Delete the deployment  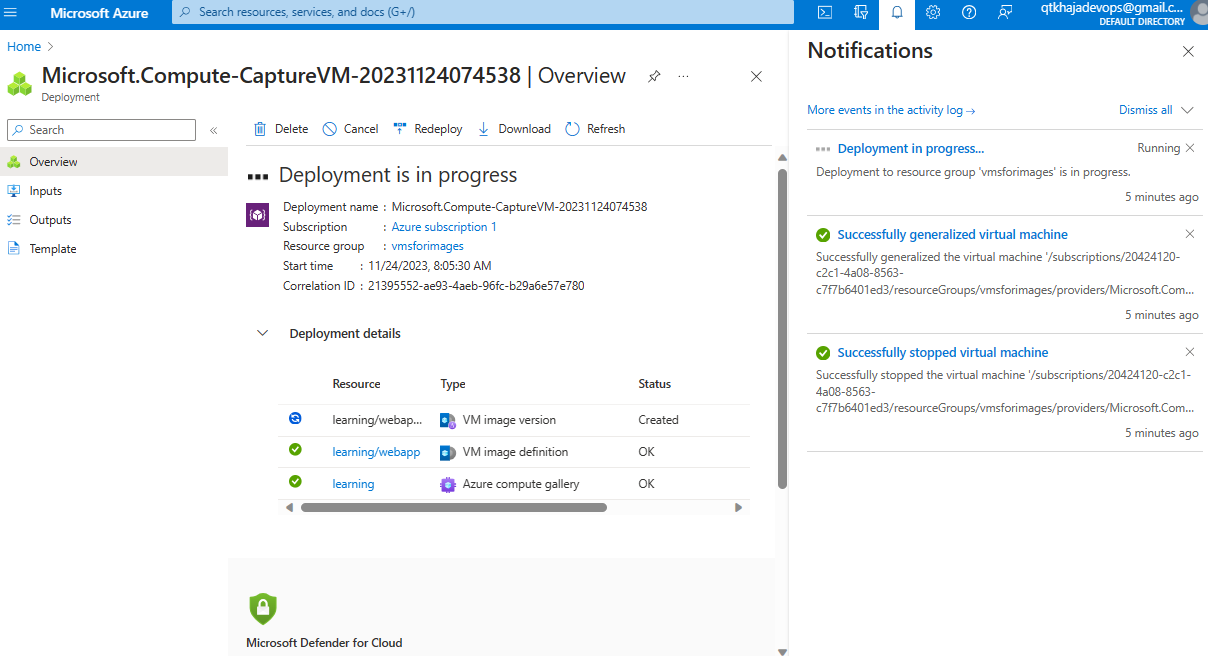pyautogui.click(x=280, y=128)
